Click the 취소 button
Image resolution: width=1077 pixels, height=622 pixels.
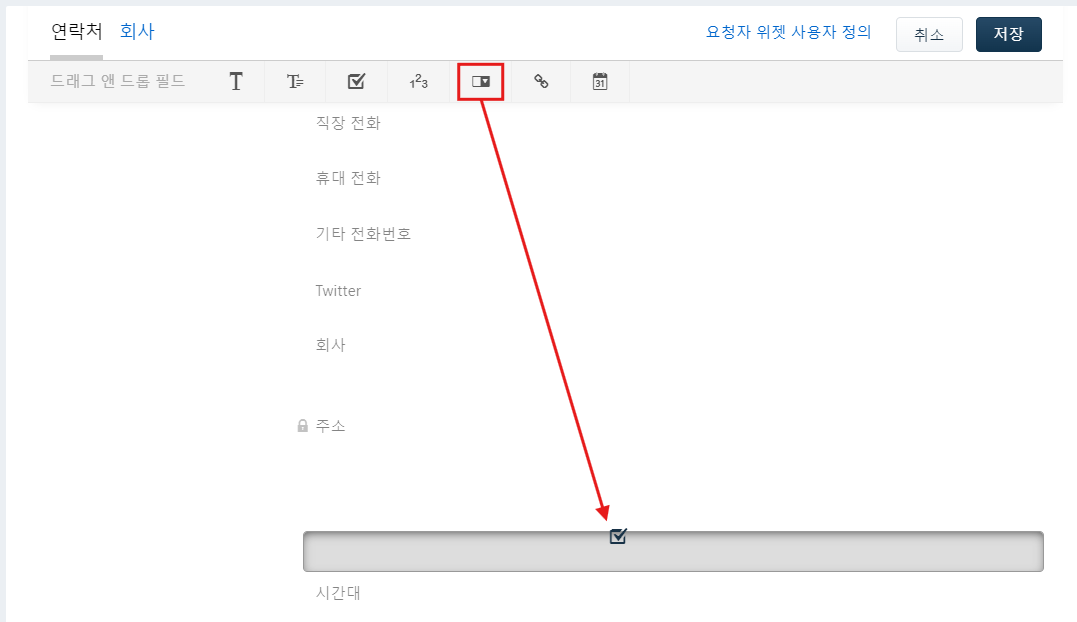(x=929, y=34)
